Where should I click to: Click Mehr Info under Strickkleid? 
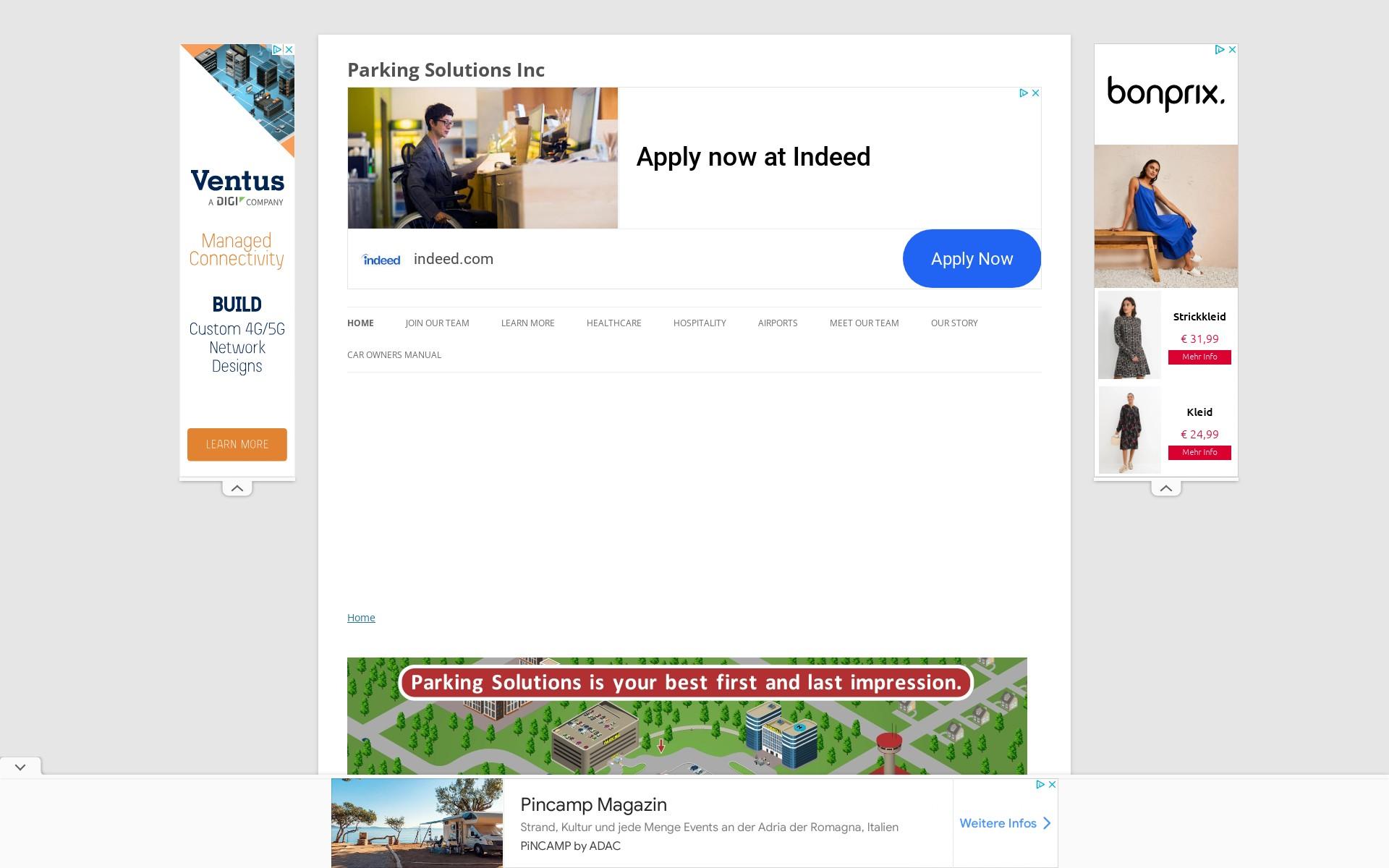[x=1199, y=357]
